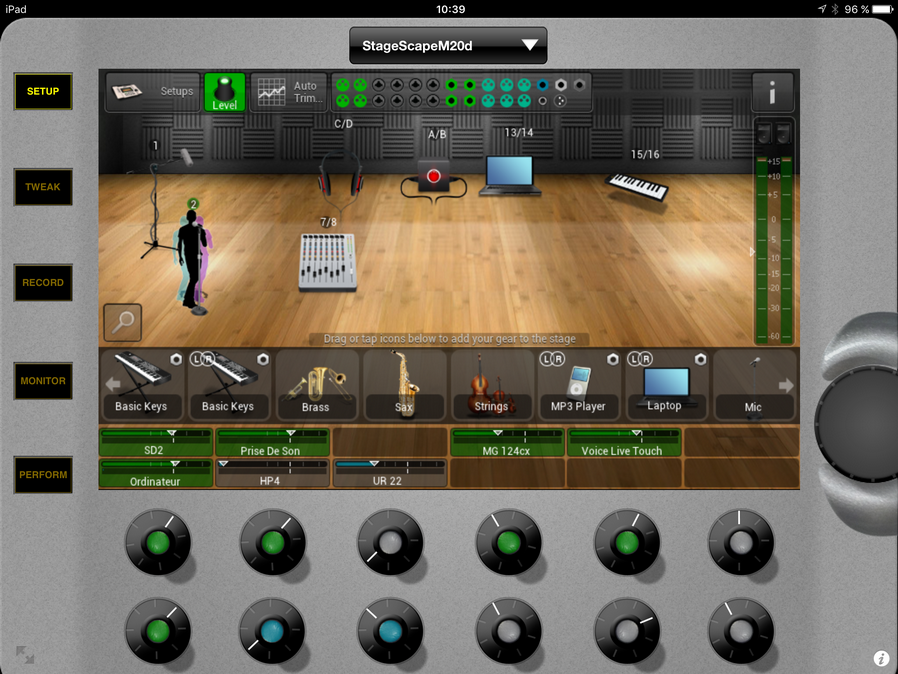Tap the laptop icon on stage
The width and height of the screenshot is (898, 674).
coord(510,174)
